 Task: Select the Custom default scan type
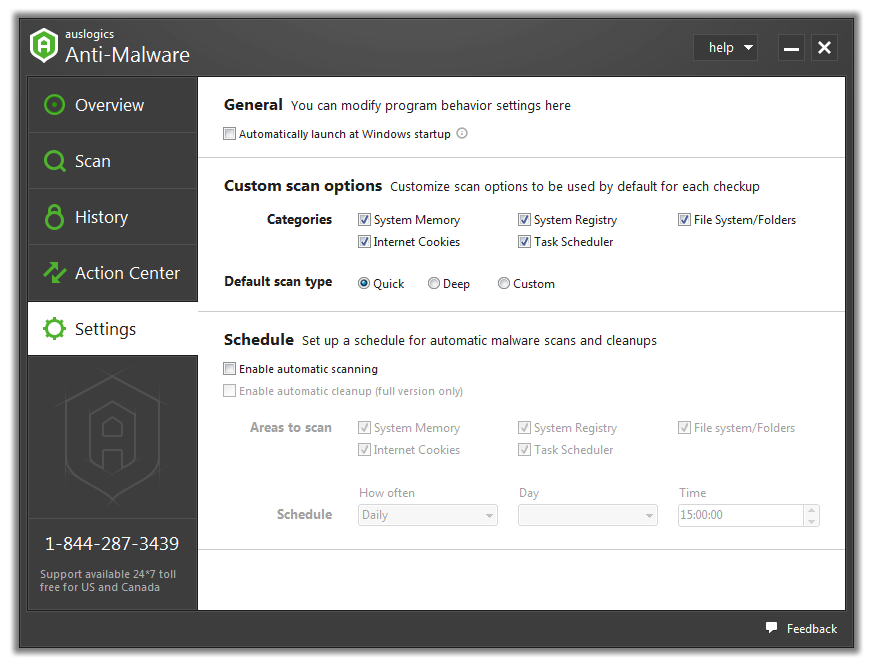point(503,283)
